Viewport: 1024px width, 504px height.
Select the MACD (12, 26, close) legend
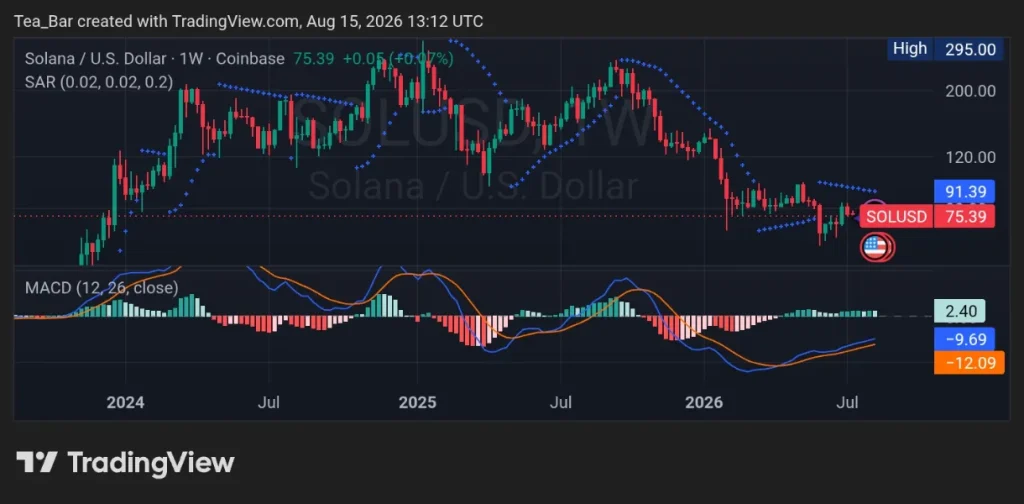click(x=101, y=287)
